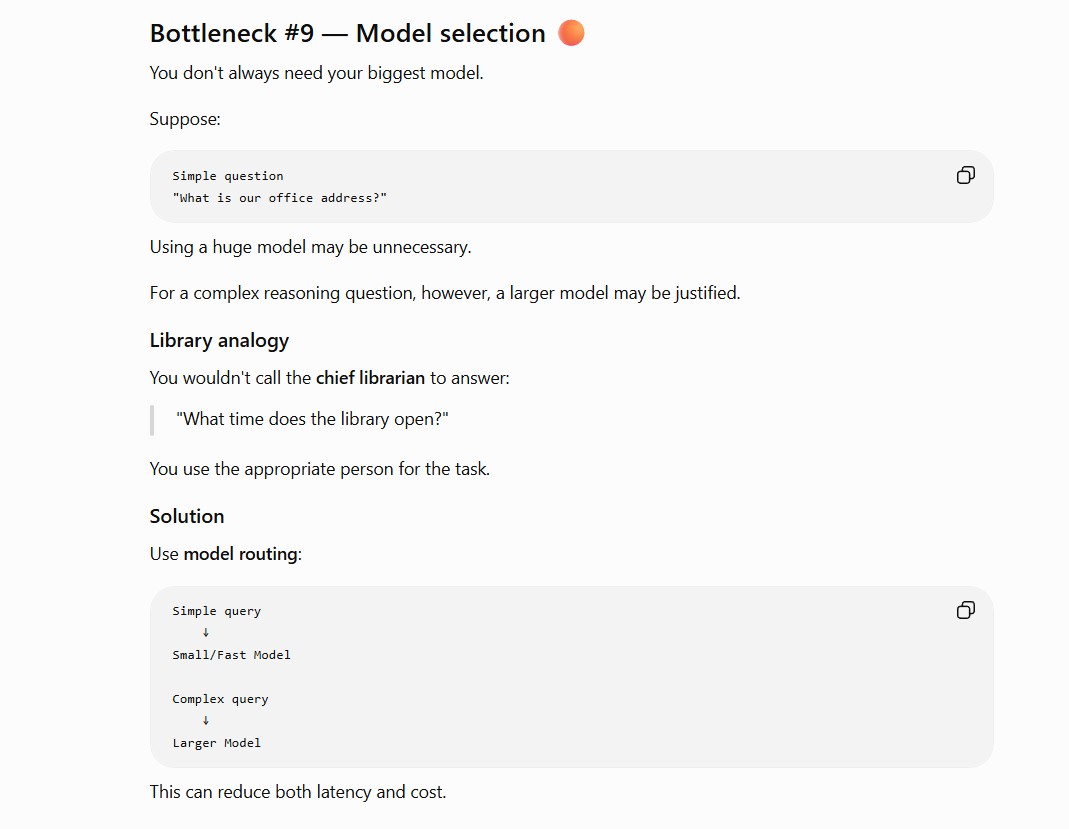This screenshot has height=829, width=1069.
Task: Click the "Simple query" code line
Action: click(x=216, y=611)
